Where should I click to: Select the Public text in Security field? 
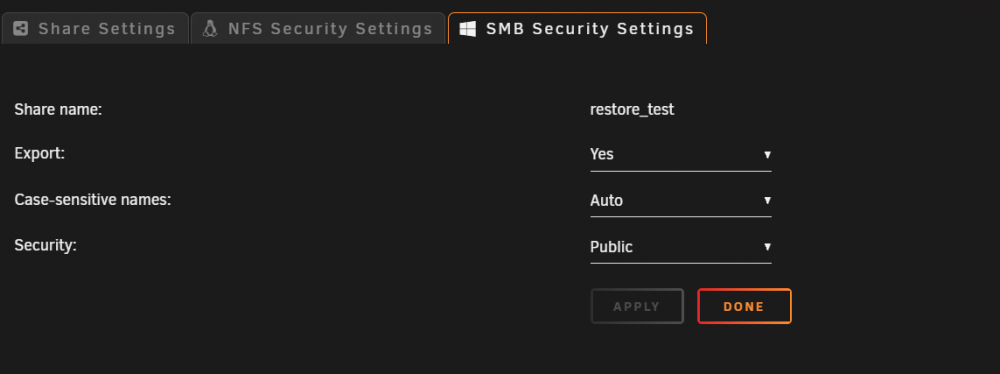pyautogui.click(x=611, y=247)
